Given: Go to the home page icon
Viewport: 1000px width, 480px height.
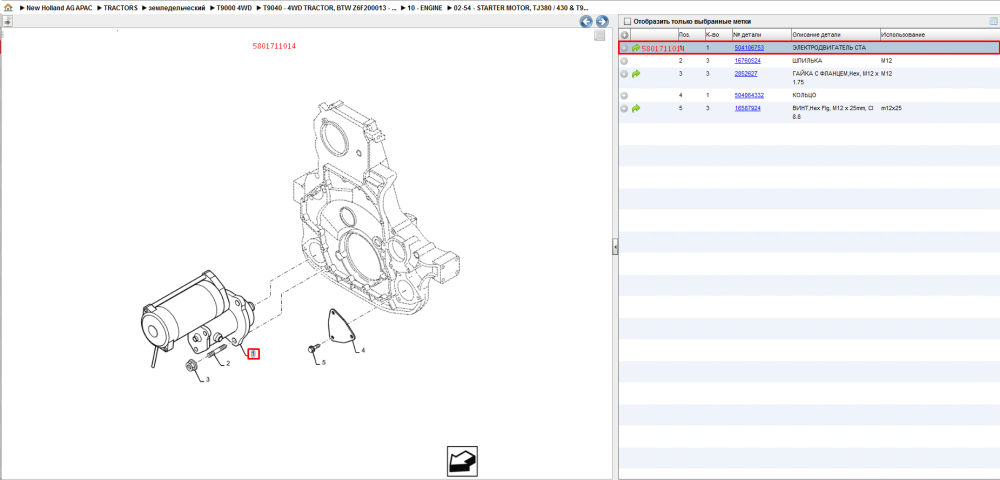Looking at the screenshot, I should (8, 8).
